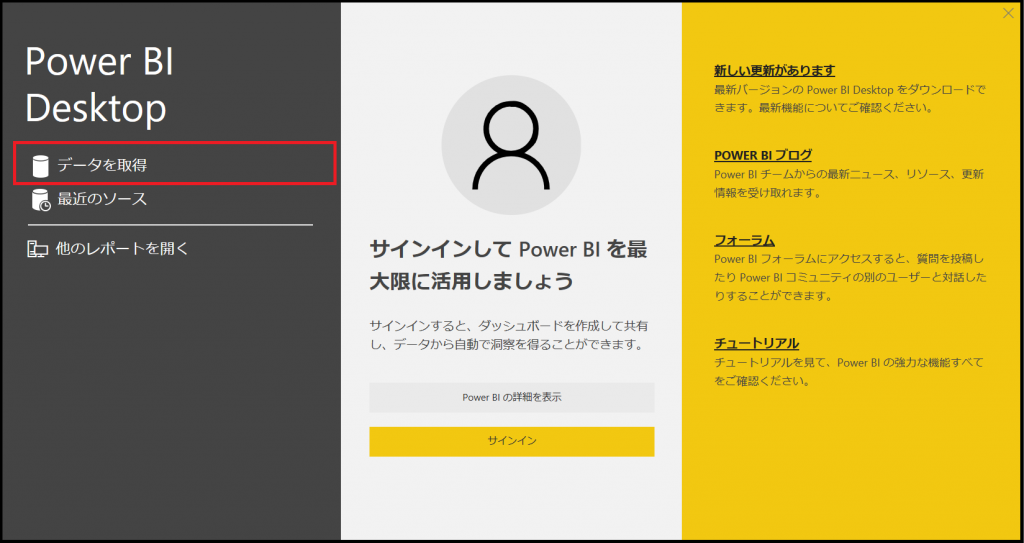
Task: Click Power BI の詳細を表示 button
Action: coord(511,397)
